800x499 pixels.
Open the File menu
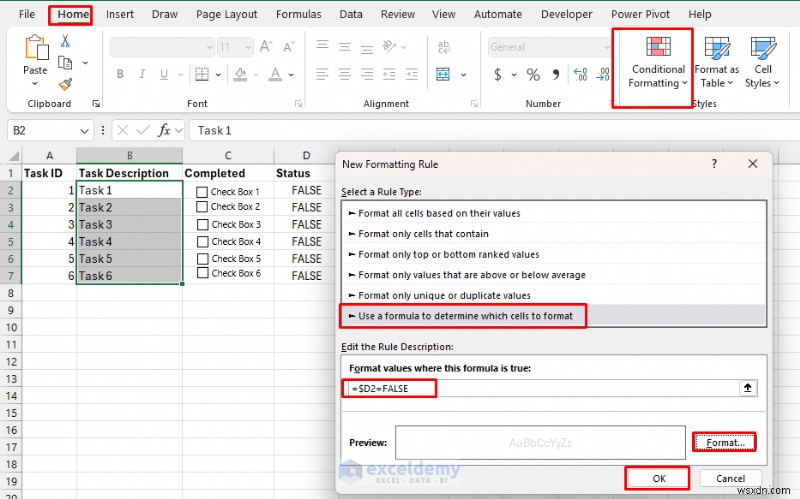(x=27, y=14)
